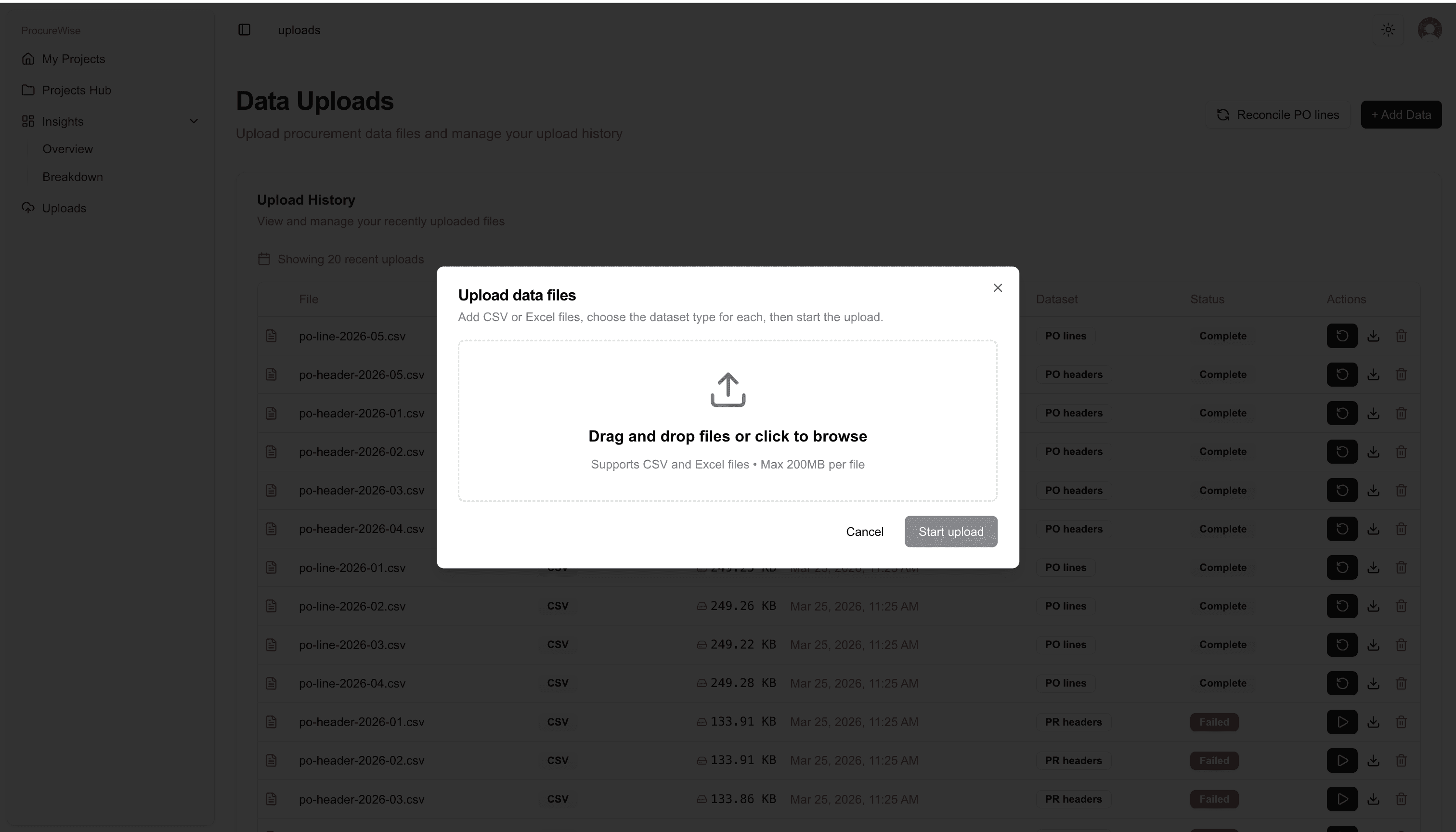Click the drag and drop file browse area
Screen dimensions: 1456x832
pos(728,421)
